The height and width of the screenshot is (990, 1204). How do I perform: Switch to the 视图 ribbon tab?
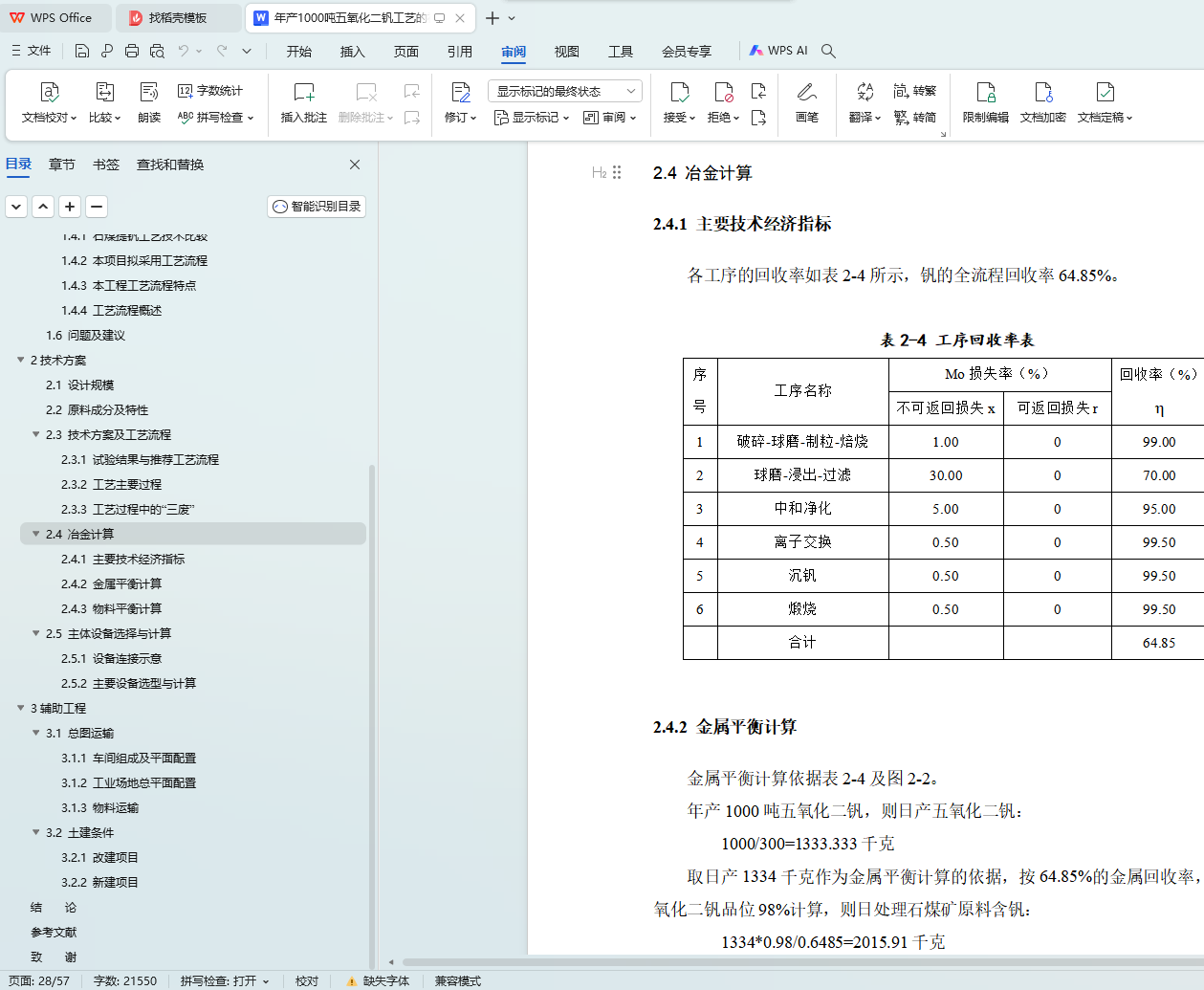click(567, 52)
